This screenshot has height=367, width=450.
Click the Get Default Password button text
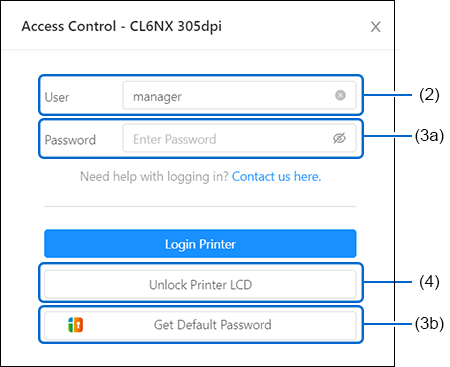pyautogui.click(x=213, y=325)
